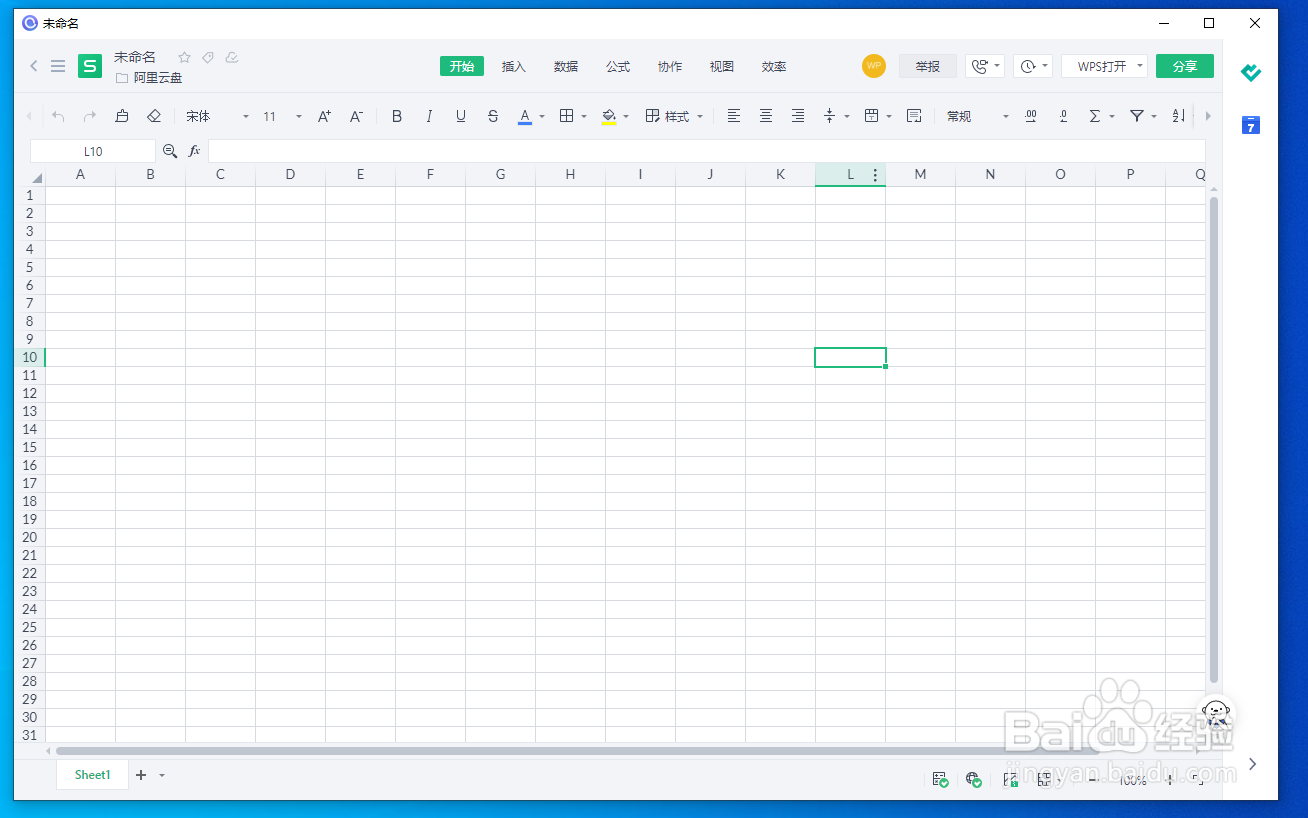Click the zoom in plus button
The height and width of the screenshot is (818, 1308).
pos(1170,779)
